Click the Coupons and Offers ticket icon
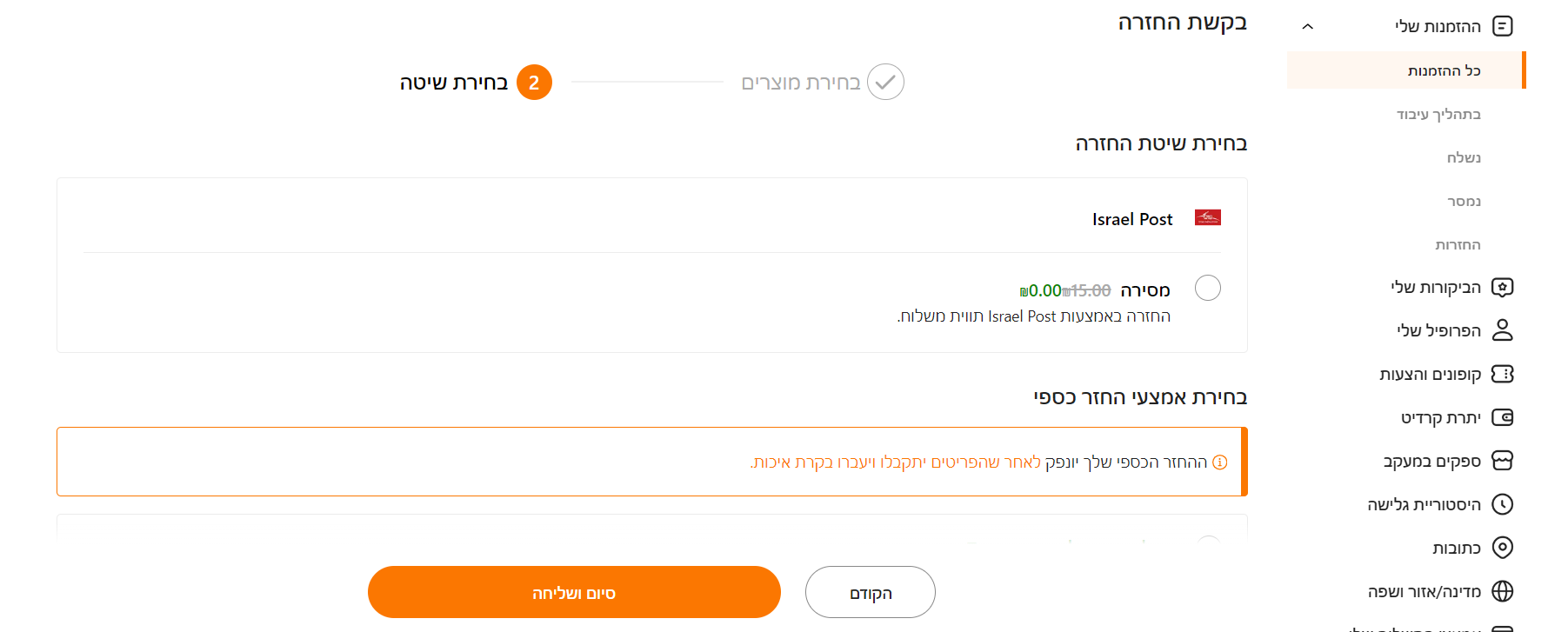 click(x=1502, y=374)
